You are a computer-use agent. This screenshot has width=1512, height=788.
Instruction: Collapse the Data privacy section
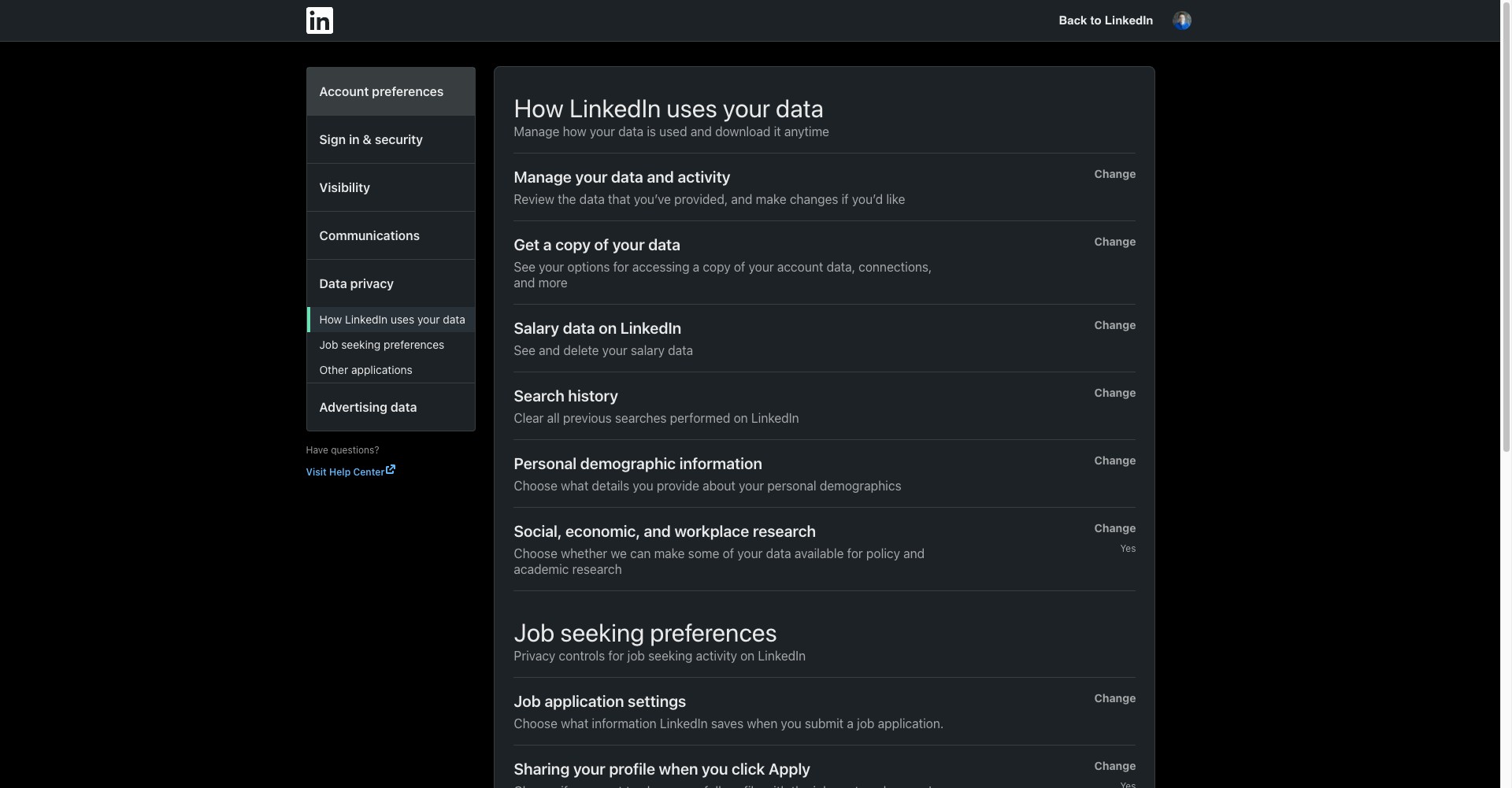pyautogui.click(x=356, y=284)
